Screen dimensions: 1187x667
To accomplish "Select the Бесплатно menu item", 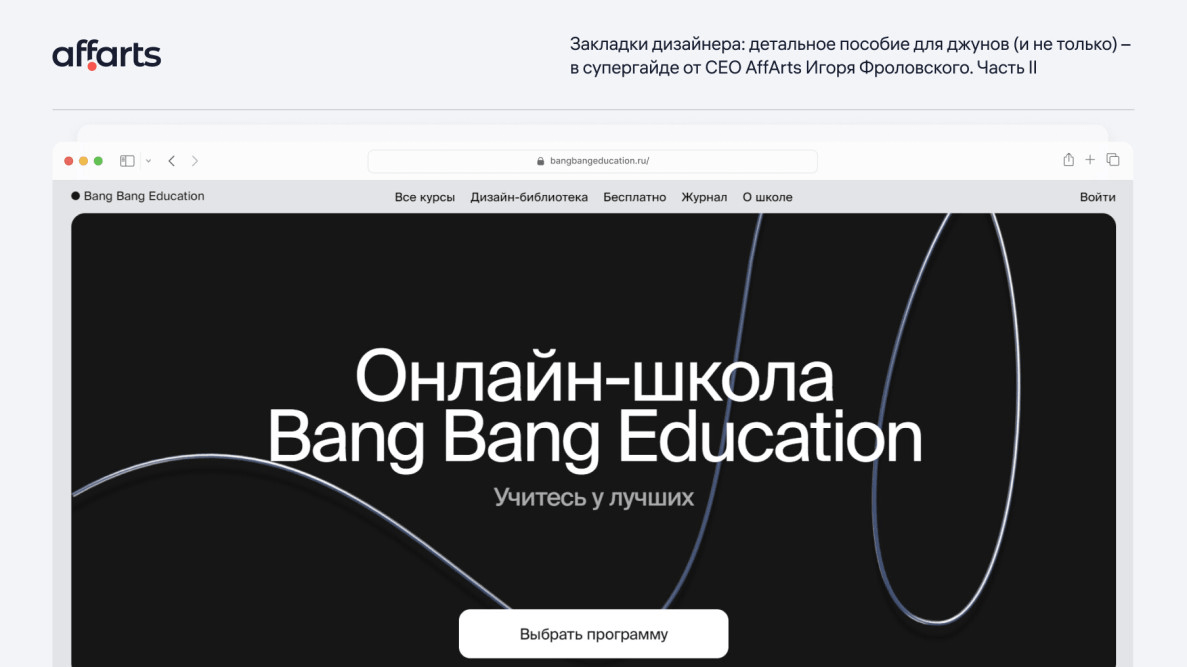I will (634, 197).
